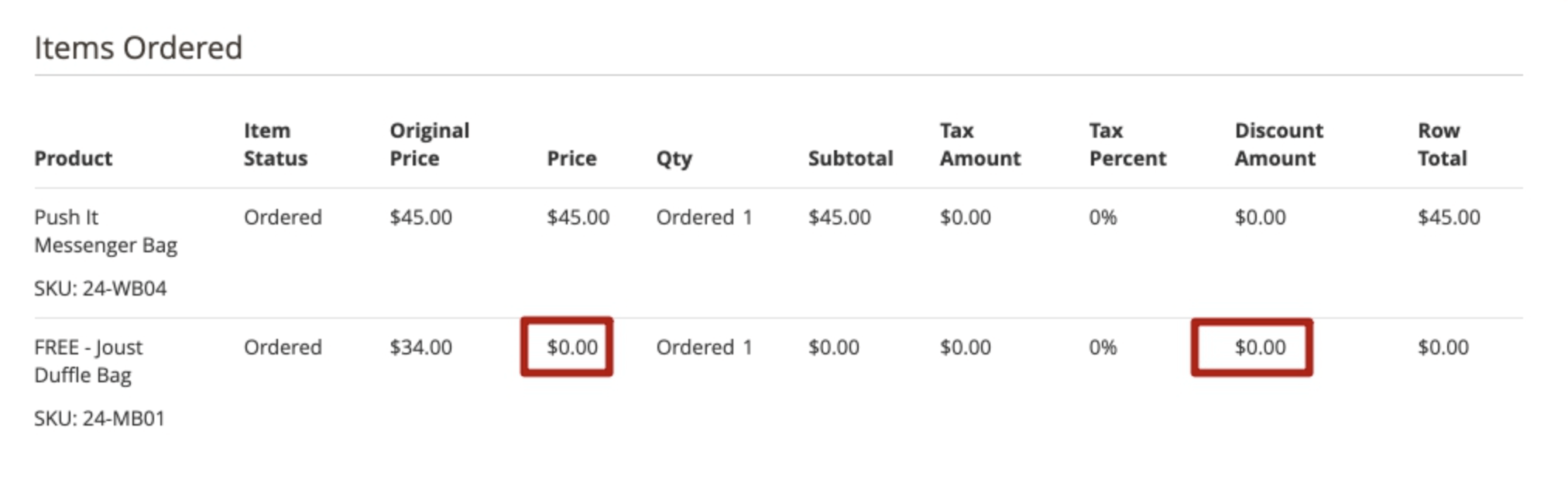Select the Discount Amount column header

pyautogui.click(x=1278, y=145)
